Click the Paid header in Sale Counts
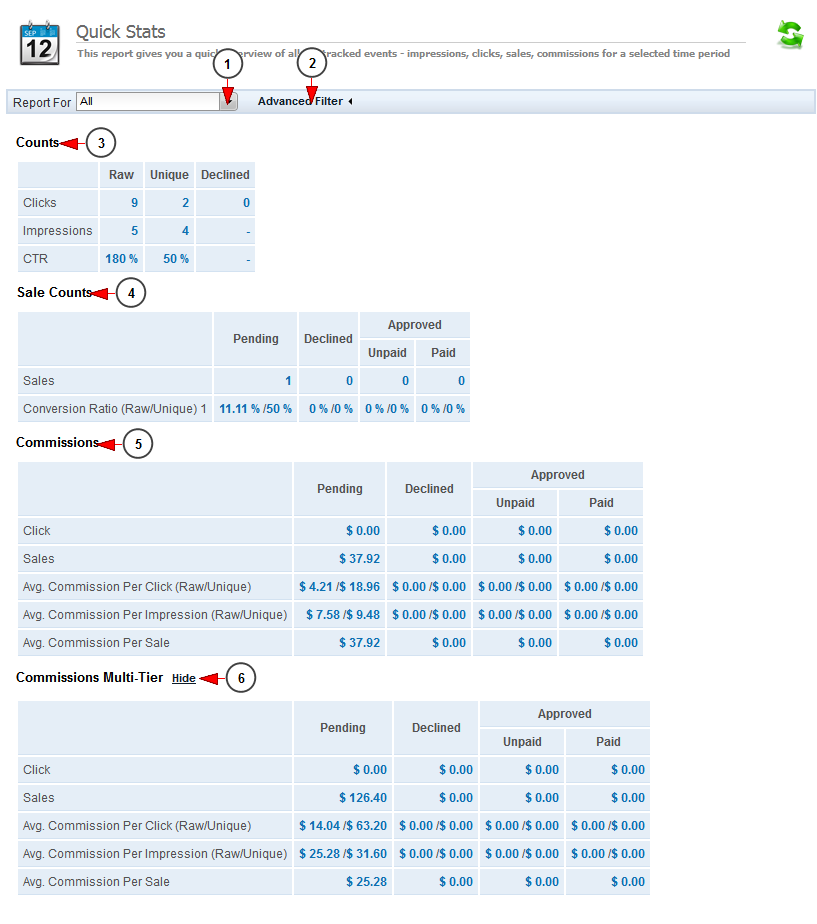The image size is (817, 924). (443, 353)
